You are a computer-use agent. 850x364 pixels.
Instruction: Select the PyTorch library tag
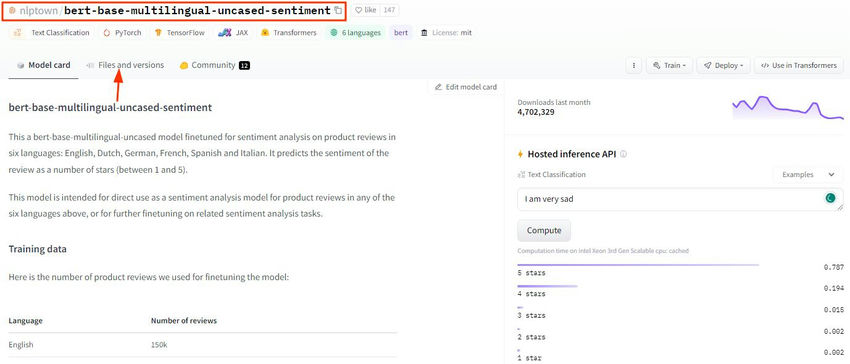point(123,33)
